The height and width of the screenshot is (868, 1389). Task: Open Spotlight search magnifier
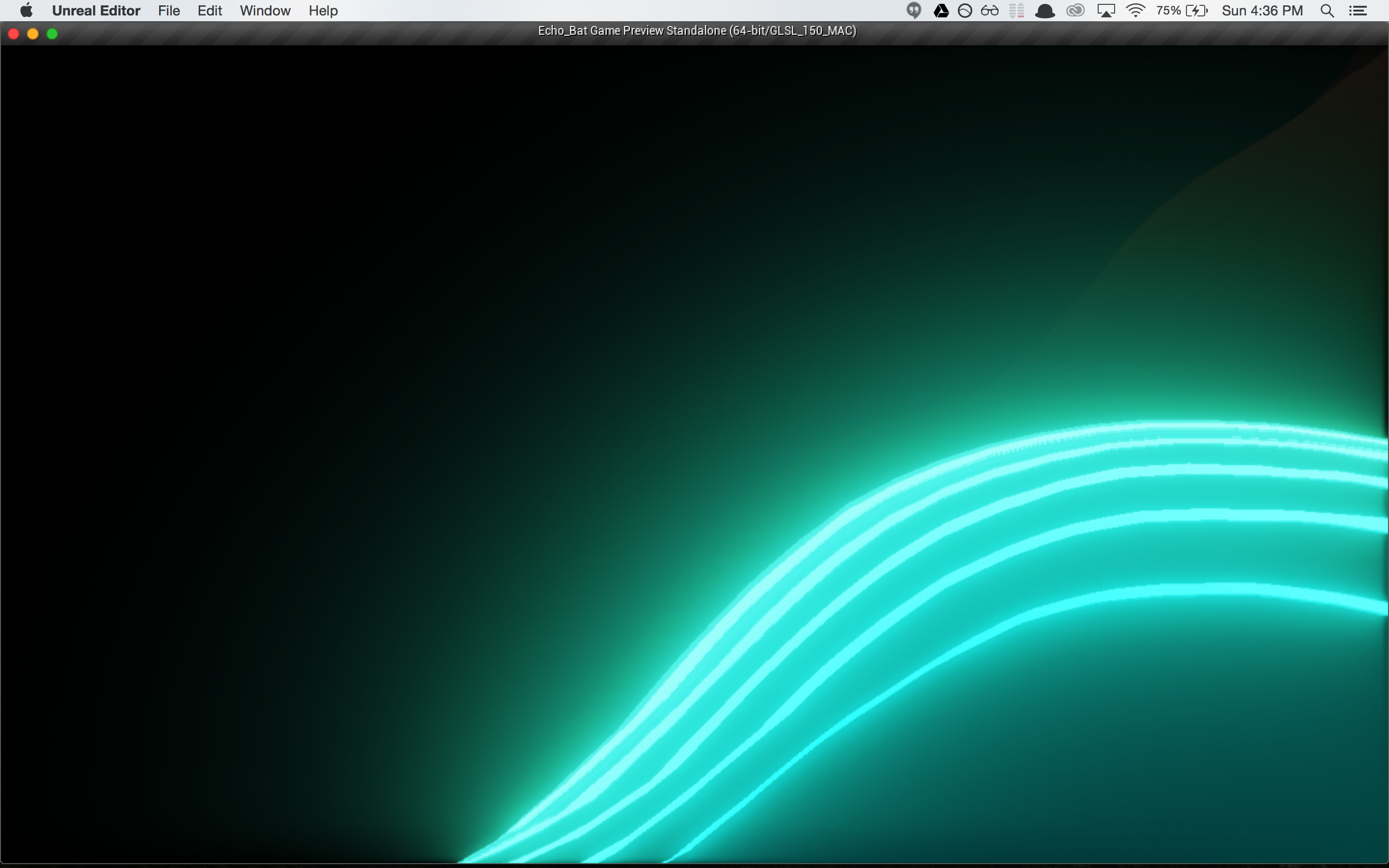point(1327,11)
